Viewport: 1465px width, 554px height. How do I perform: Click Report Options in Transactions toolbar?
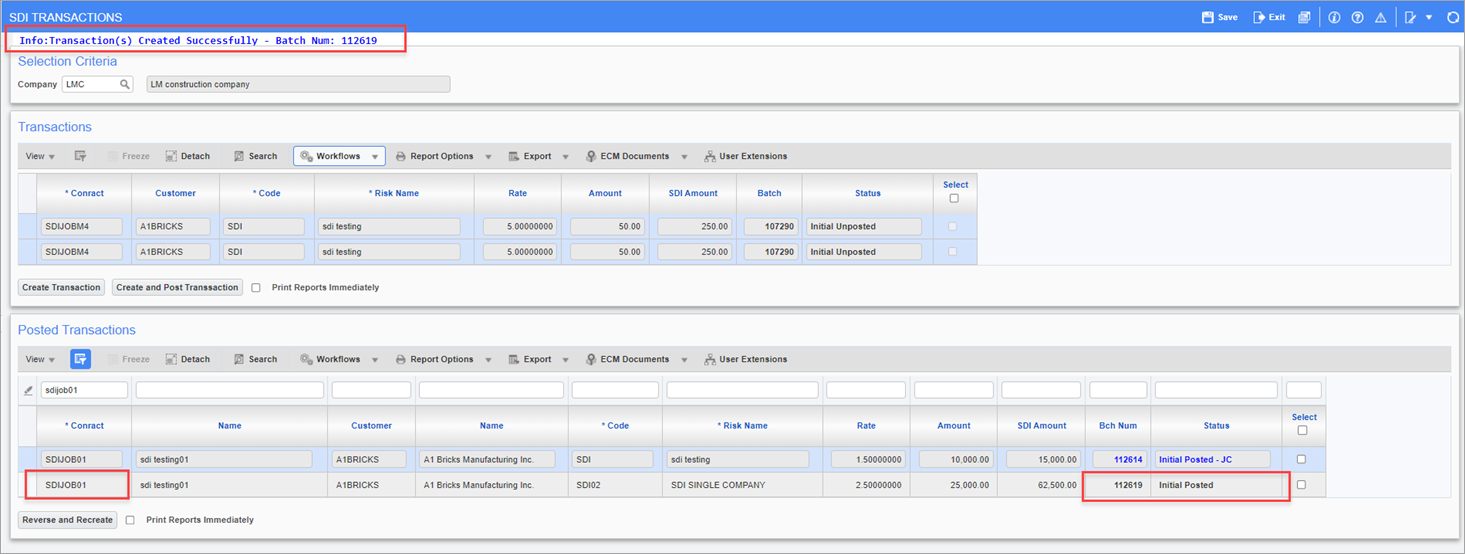point(434,157)
